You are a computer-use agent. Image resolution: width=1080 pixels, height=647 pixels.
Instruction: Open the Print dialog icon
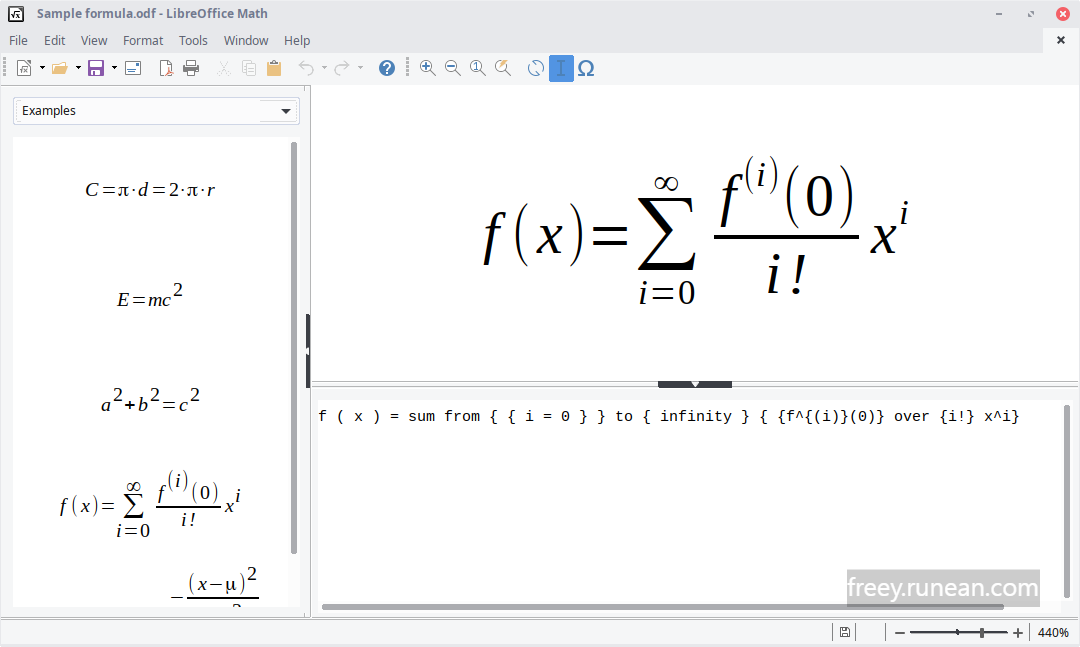pyautogui.click(x=190, y=68)
